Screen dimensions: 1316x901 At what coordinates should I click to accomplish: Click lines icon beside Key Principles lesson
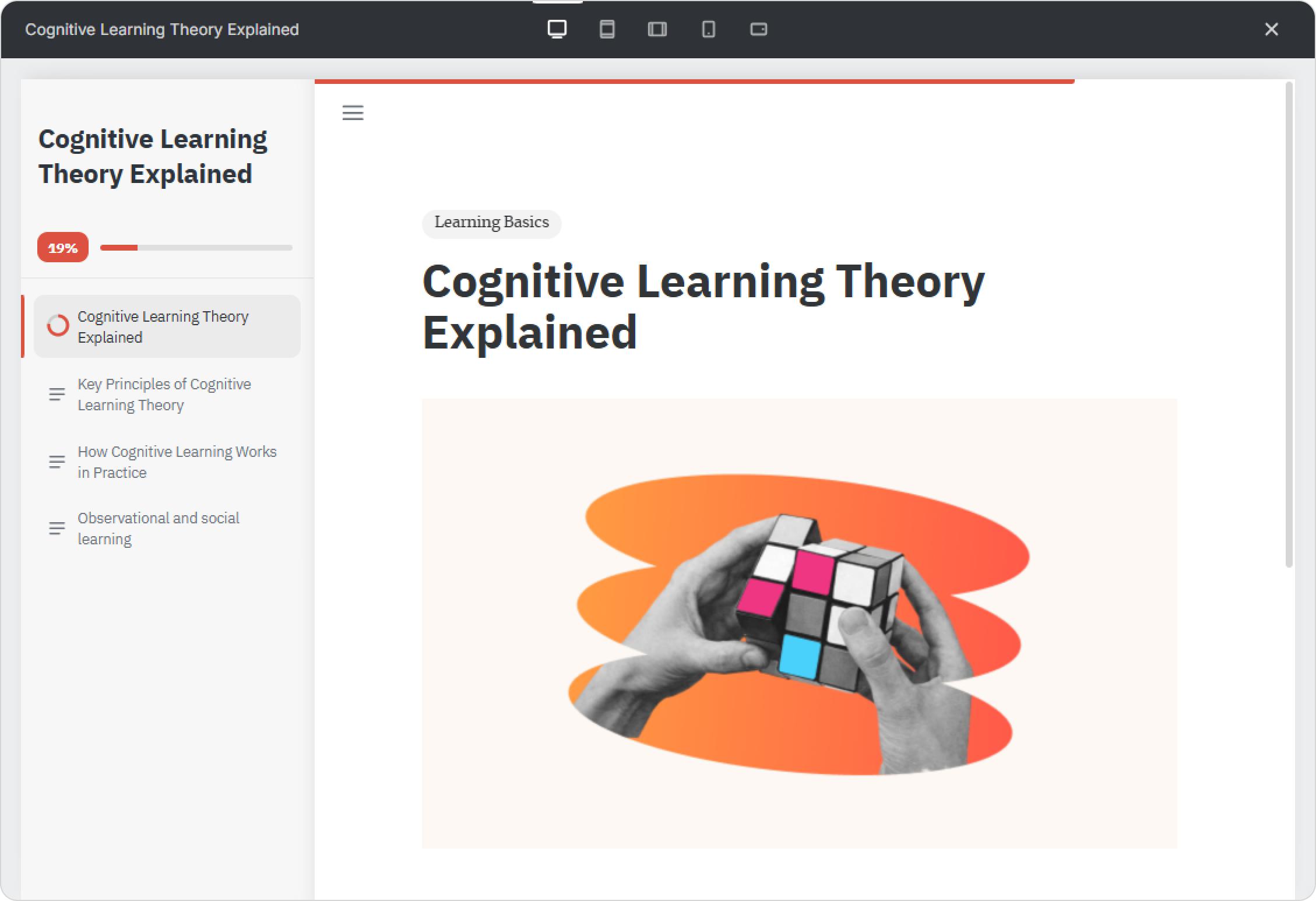(57, 395)
